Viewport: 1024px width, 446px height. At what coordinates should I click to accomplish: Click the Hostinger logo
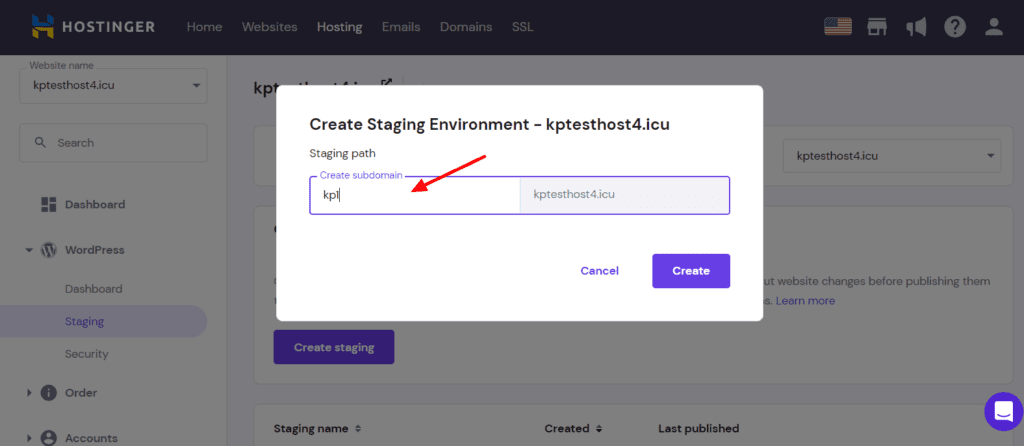coord(93,27)
